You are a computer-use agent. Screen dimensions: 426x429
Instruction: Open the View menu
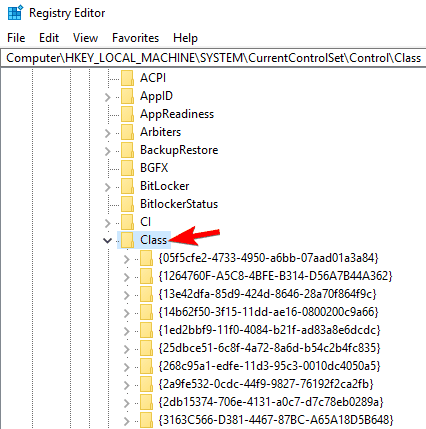[x=85, y=38]
